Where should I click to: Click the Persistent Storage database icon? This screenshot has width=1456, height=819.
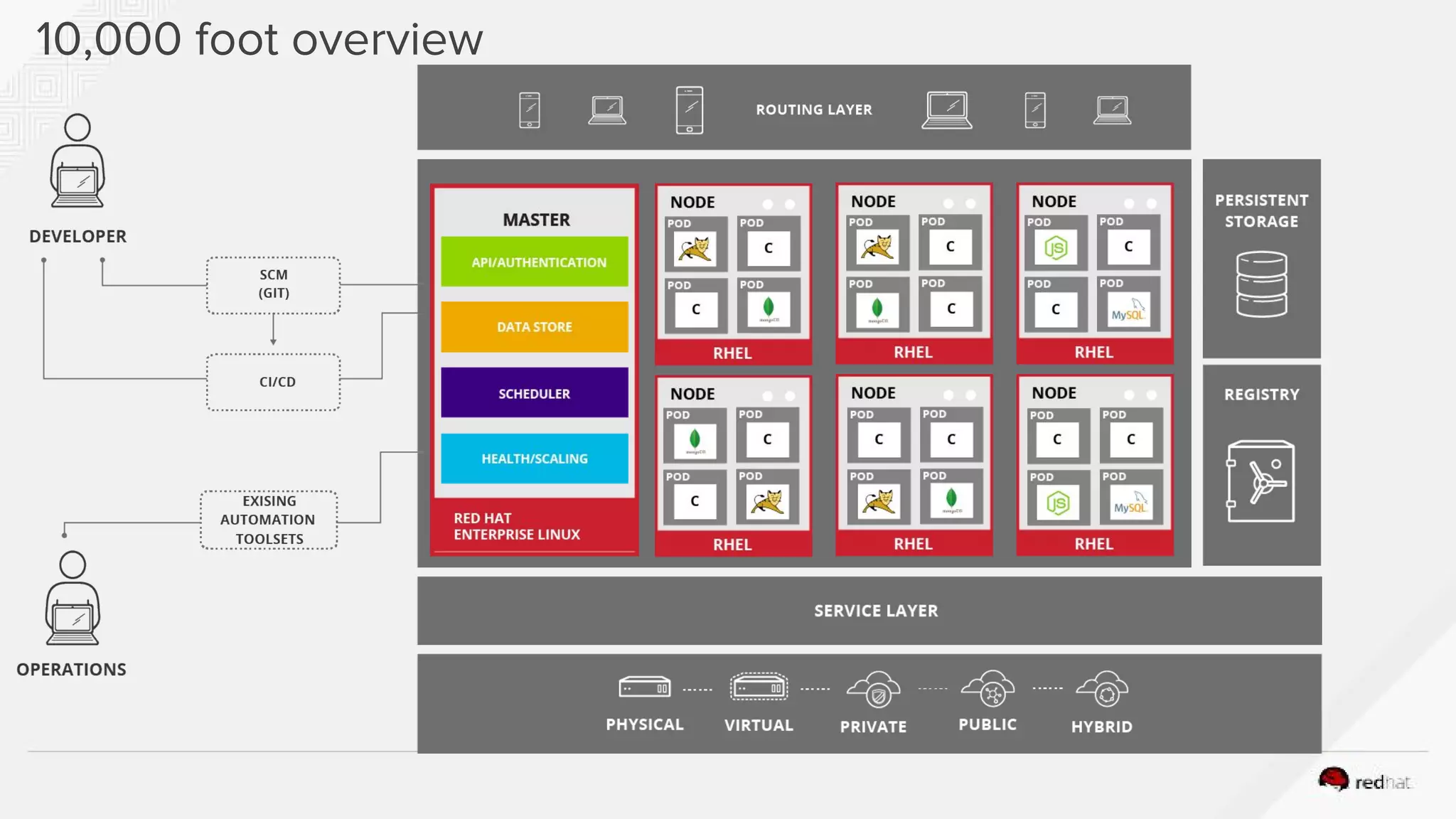(1261, 284)
